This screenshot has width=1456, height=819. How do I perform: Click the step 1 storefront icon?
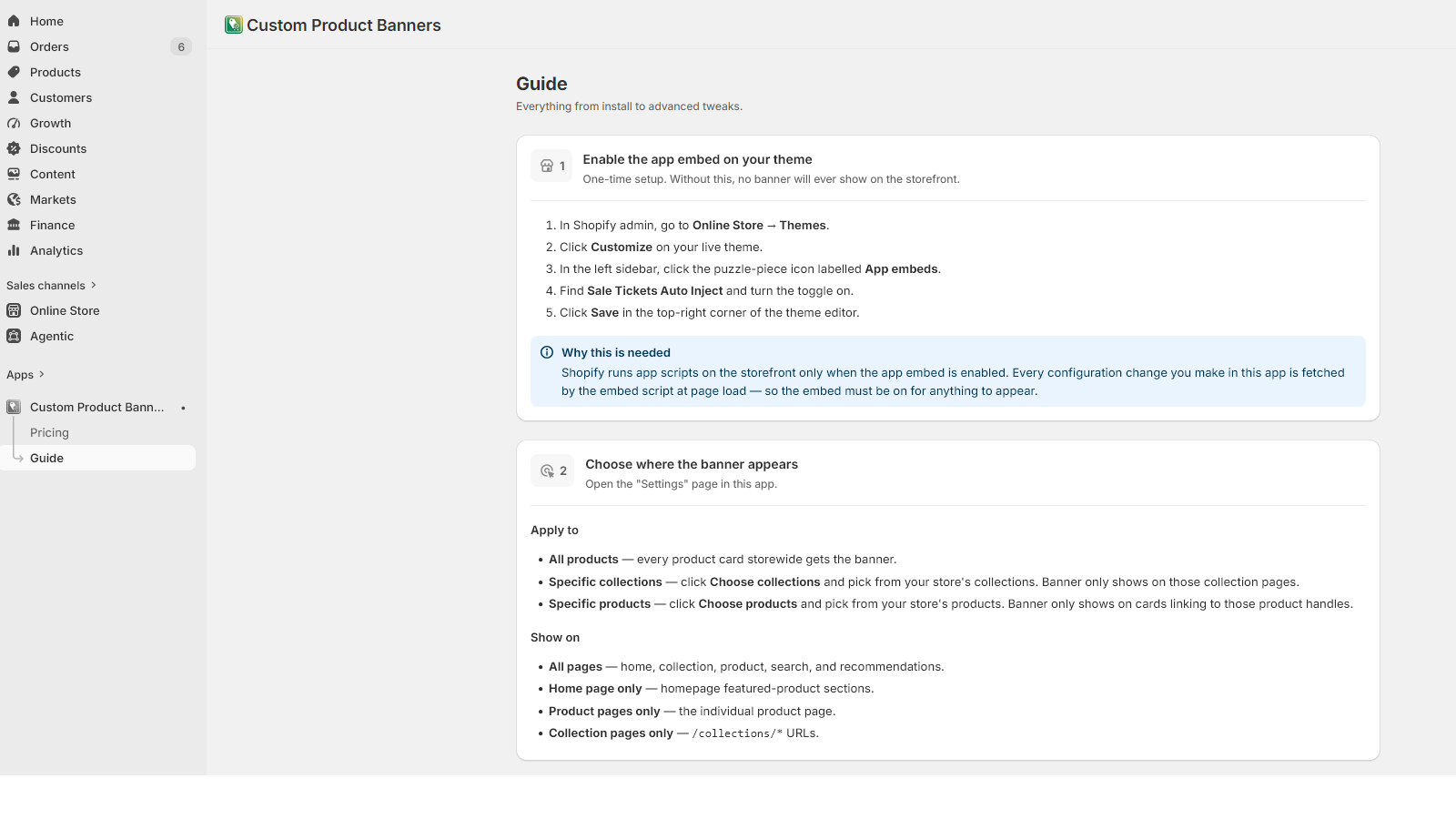(x=547, y=166)
